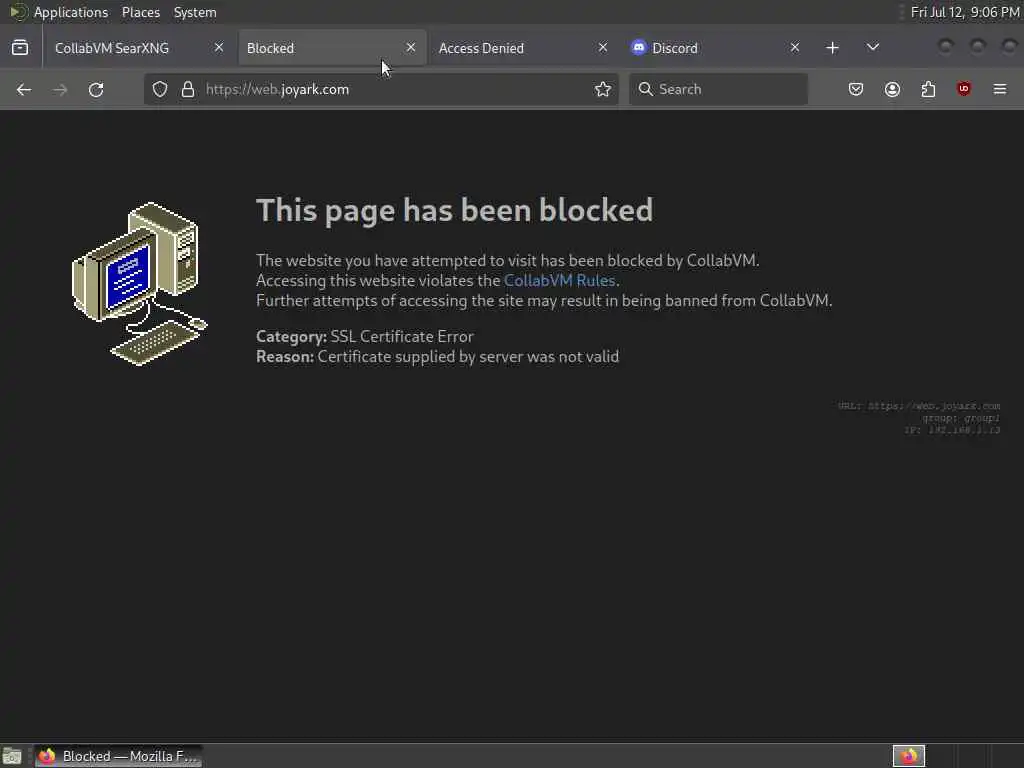Follow the CollabVM Rules link
The width and height of the screenshot is (1024, 768).
[560, 281]
